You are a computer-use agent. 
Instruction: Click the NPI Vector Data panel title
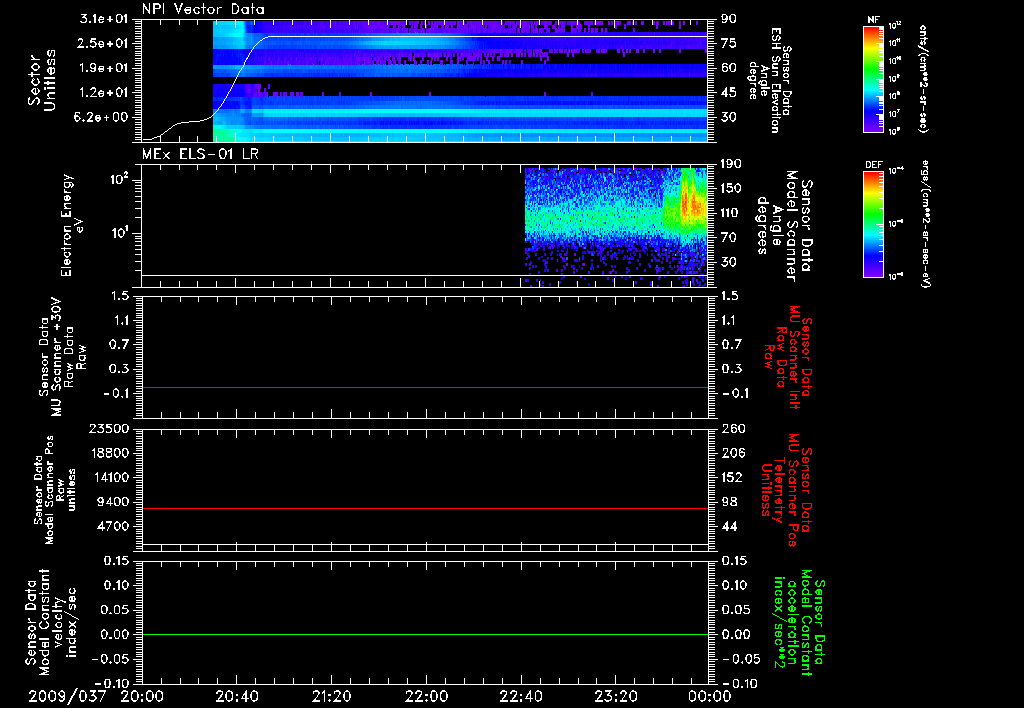point(203,9)
